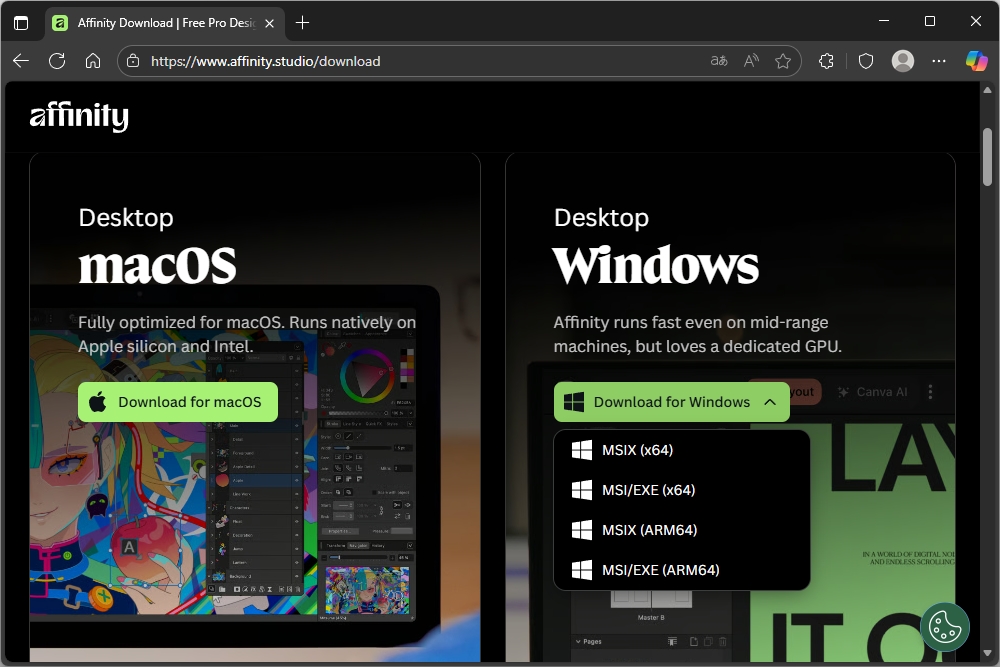
Task: Click the Windows logo beside MSI/EXE (ARM64)
Action: (x=582, y=570)
